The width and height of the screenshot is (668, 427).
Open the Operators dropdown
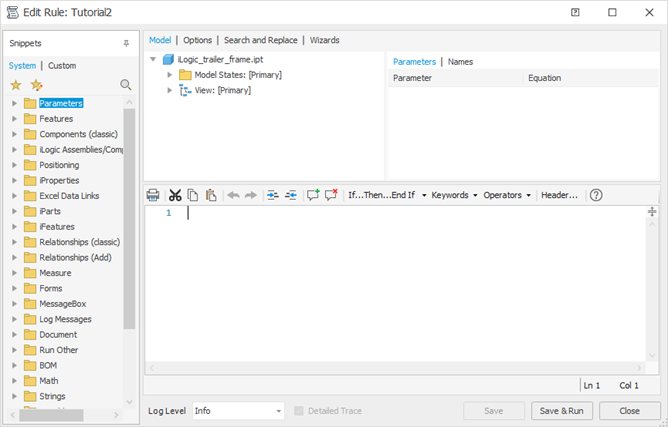tap(507, 195)
